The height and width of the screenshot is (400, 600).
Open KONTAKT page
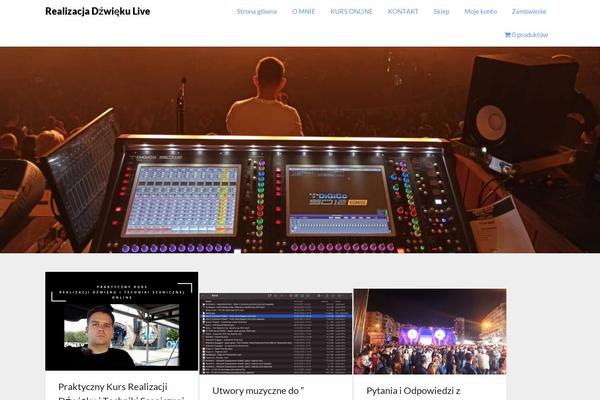point(403,11)
